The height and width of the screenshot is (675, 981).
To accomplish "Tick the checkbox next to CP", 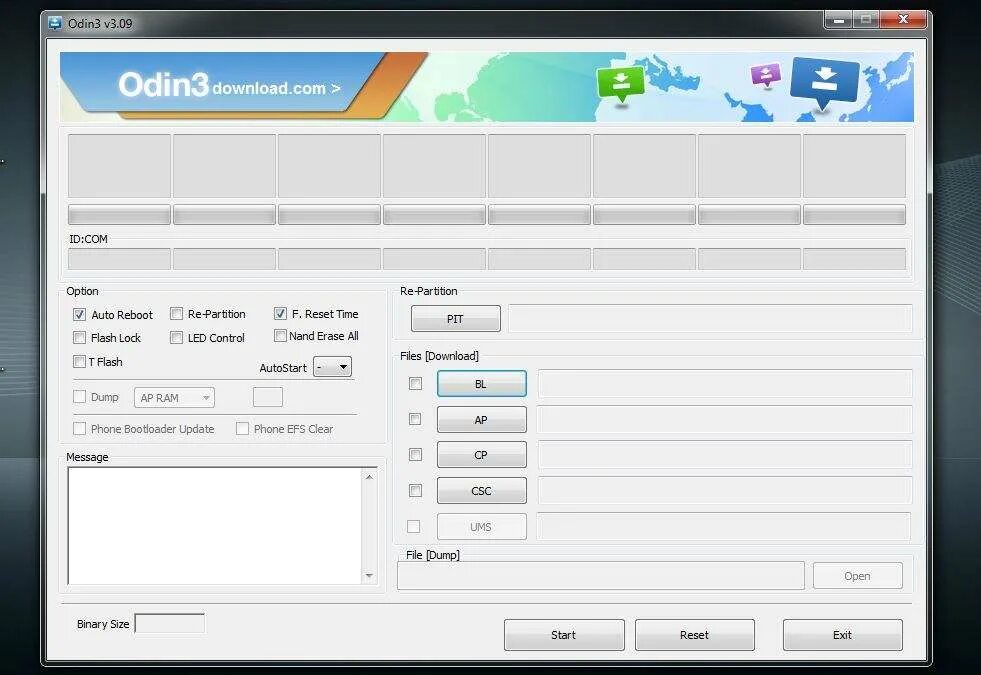I will [x=415, y=455].
